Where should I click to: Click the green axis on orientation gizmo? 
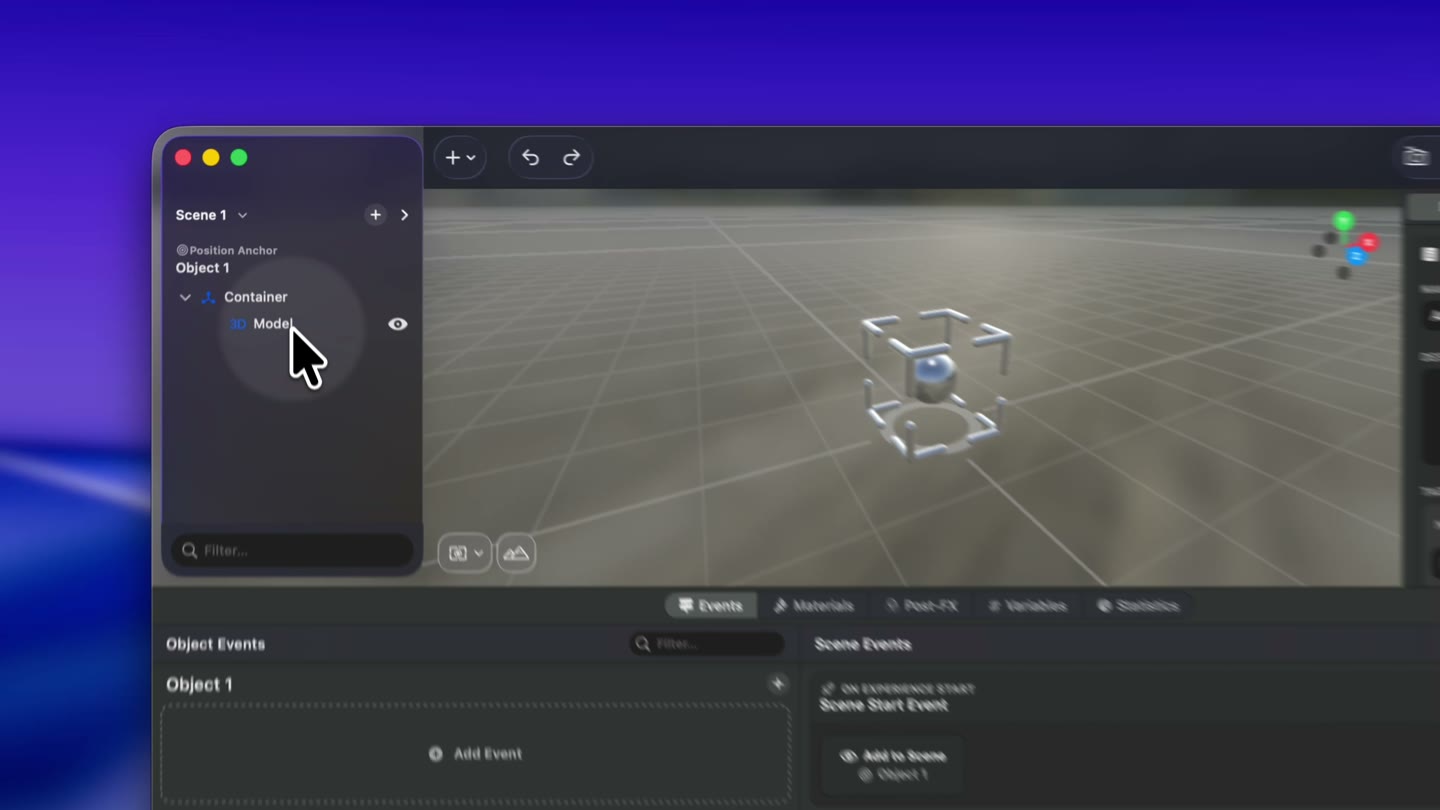pos(1343,220)
